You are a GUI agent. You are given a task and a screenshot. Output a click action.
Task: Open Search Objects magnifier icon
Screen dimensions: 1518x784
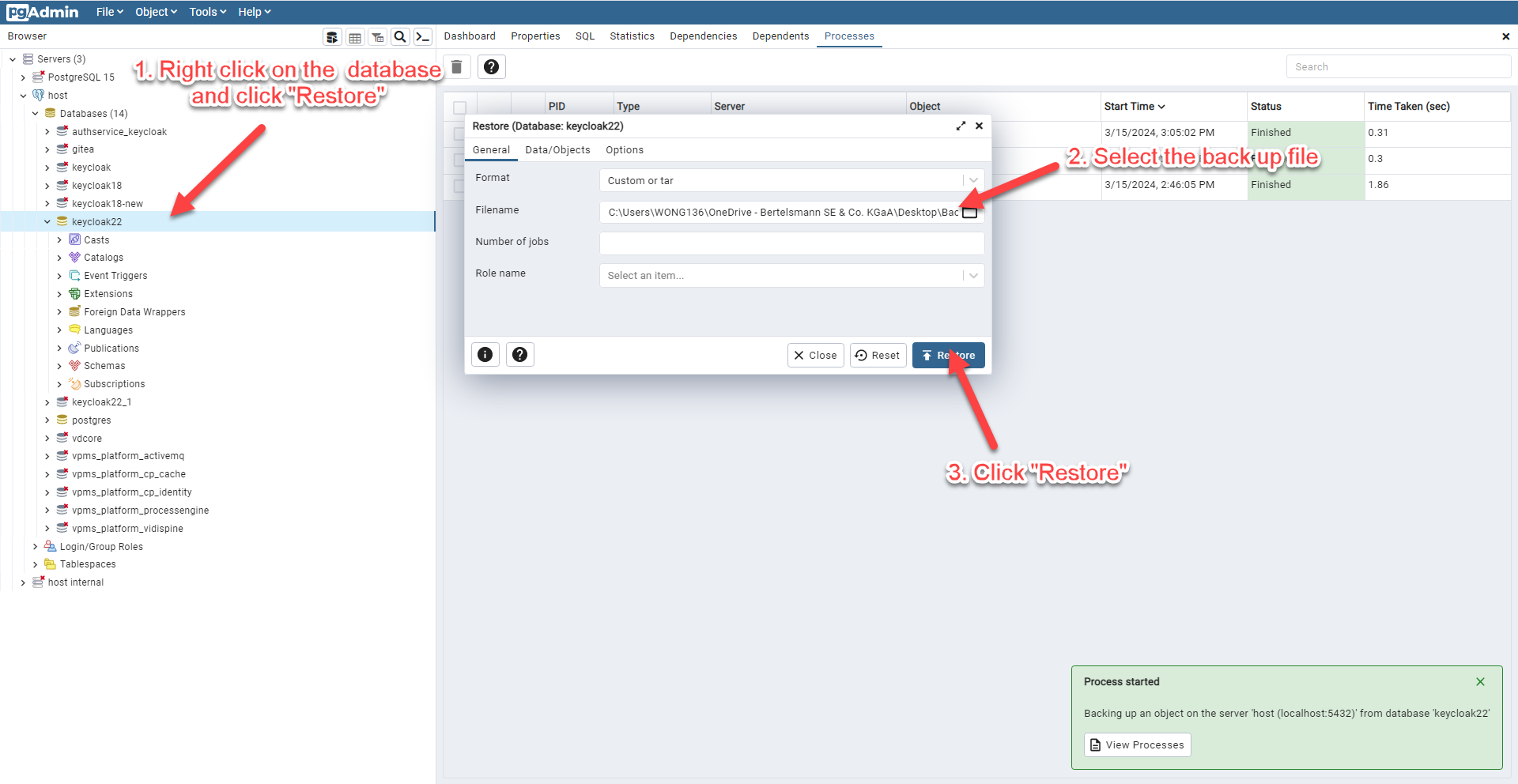[400, 37]
